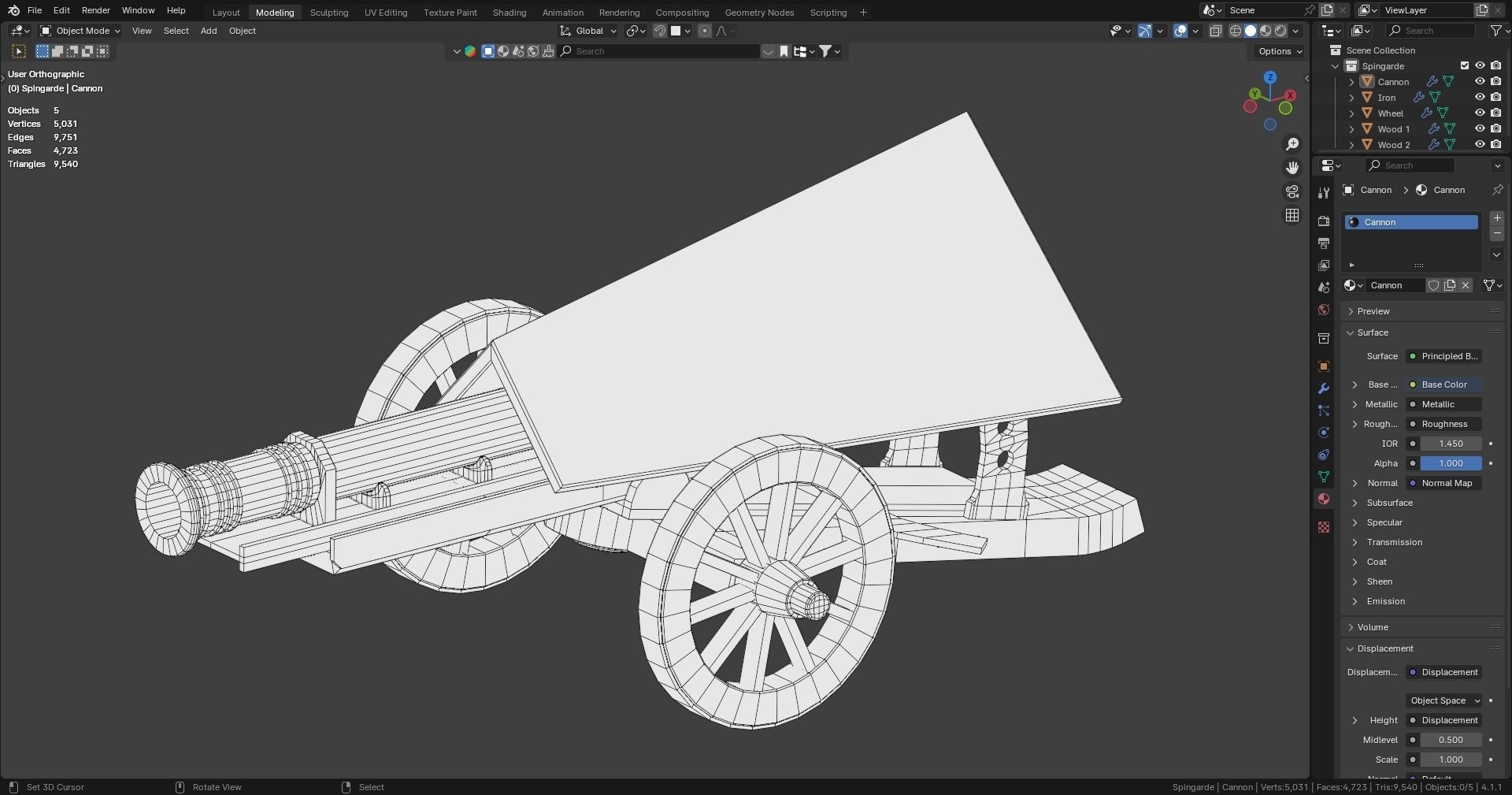The width and height of the screenshot is (1512, 795).
Task: Add a new material slot
Action: pos(1497,218)
